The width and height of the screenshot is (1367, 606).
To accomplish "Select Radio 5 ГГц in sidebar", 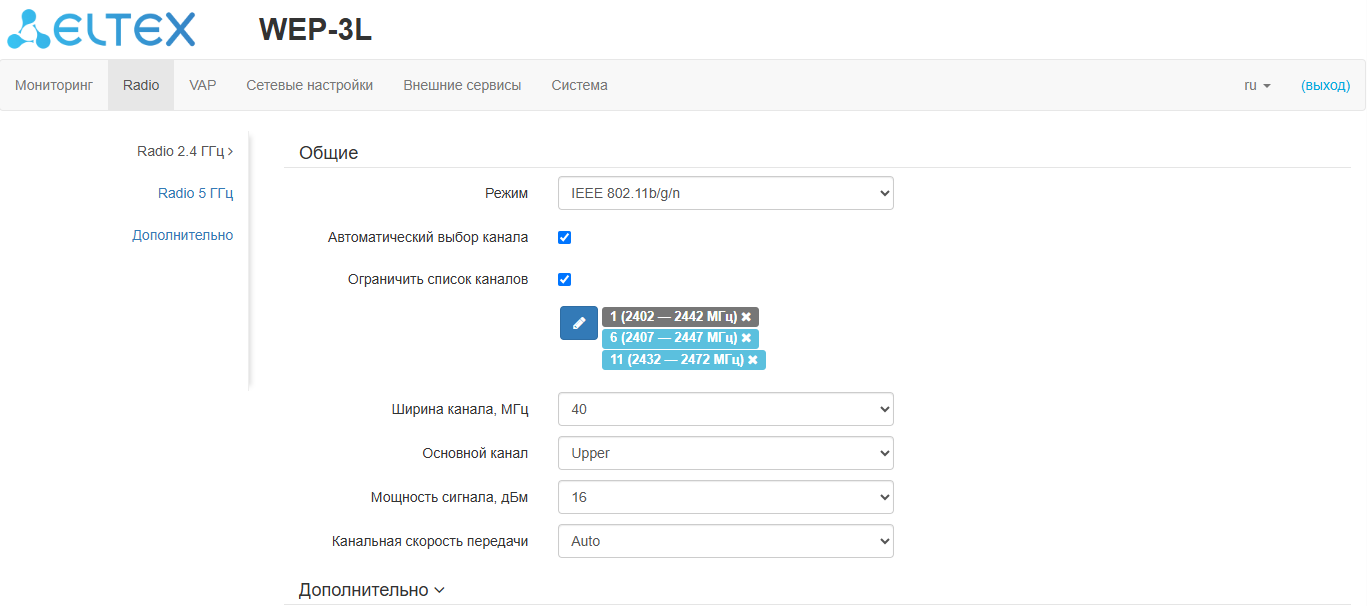I will [195, 193].
